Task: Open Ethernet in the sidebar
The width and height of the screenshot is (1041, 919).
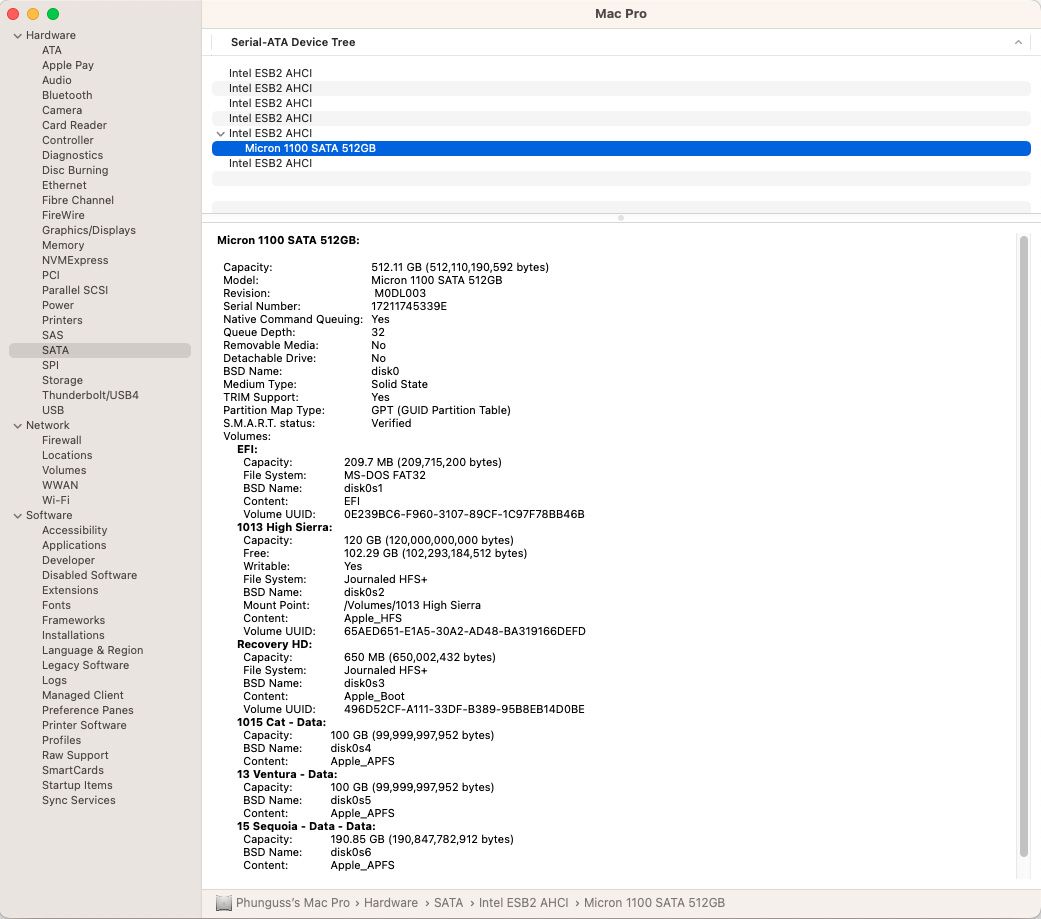Action: [64, 185]
